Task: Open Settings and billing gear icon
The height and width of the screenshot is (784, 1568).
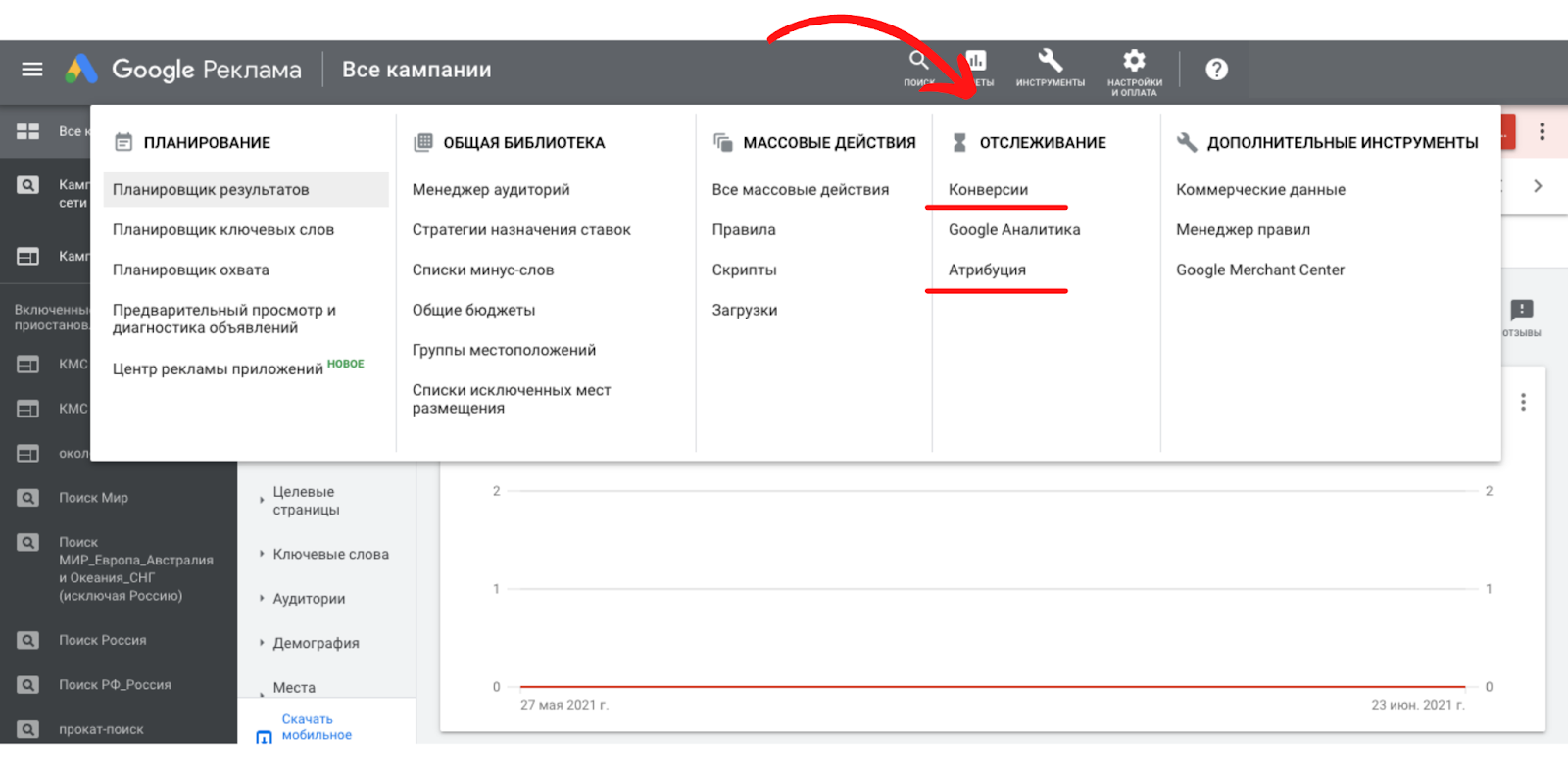Action: coord(1134,68)
